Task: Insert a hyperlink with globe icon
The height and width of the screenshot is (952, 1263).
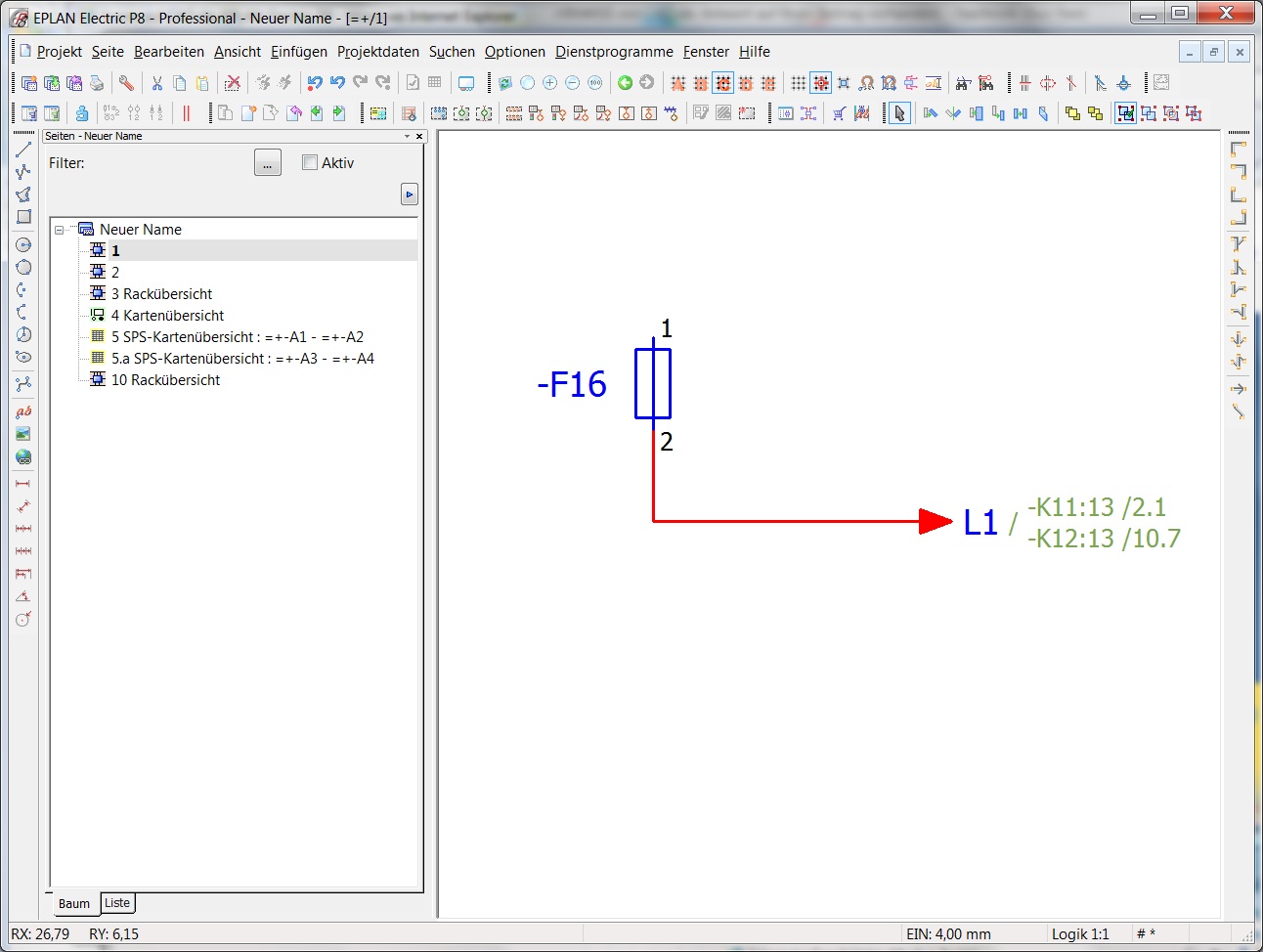Action: (23, 456)
